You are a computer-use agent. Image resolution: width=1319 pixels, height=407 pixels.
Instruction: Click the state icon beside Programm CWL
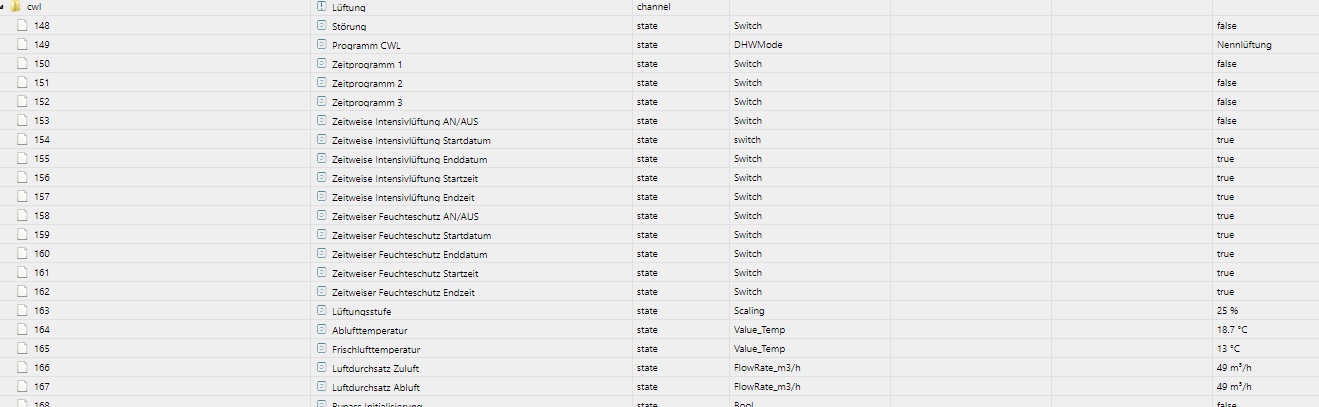(x=322, y=44)
